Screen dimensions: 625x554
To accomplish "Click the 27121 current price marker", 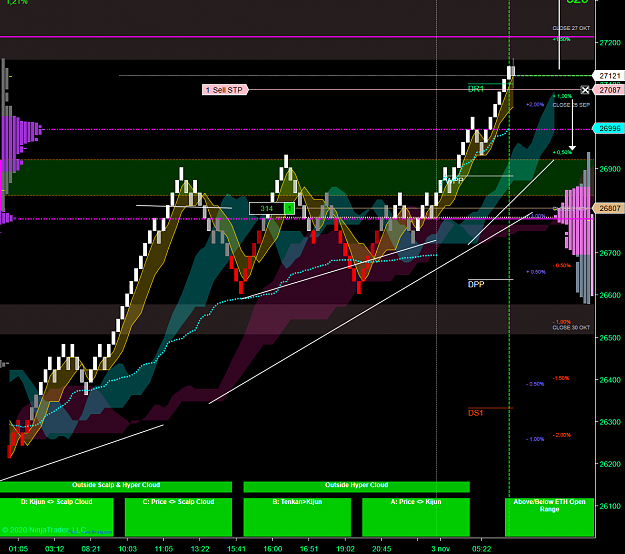I will pos(609,76).
